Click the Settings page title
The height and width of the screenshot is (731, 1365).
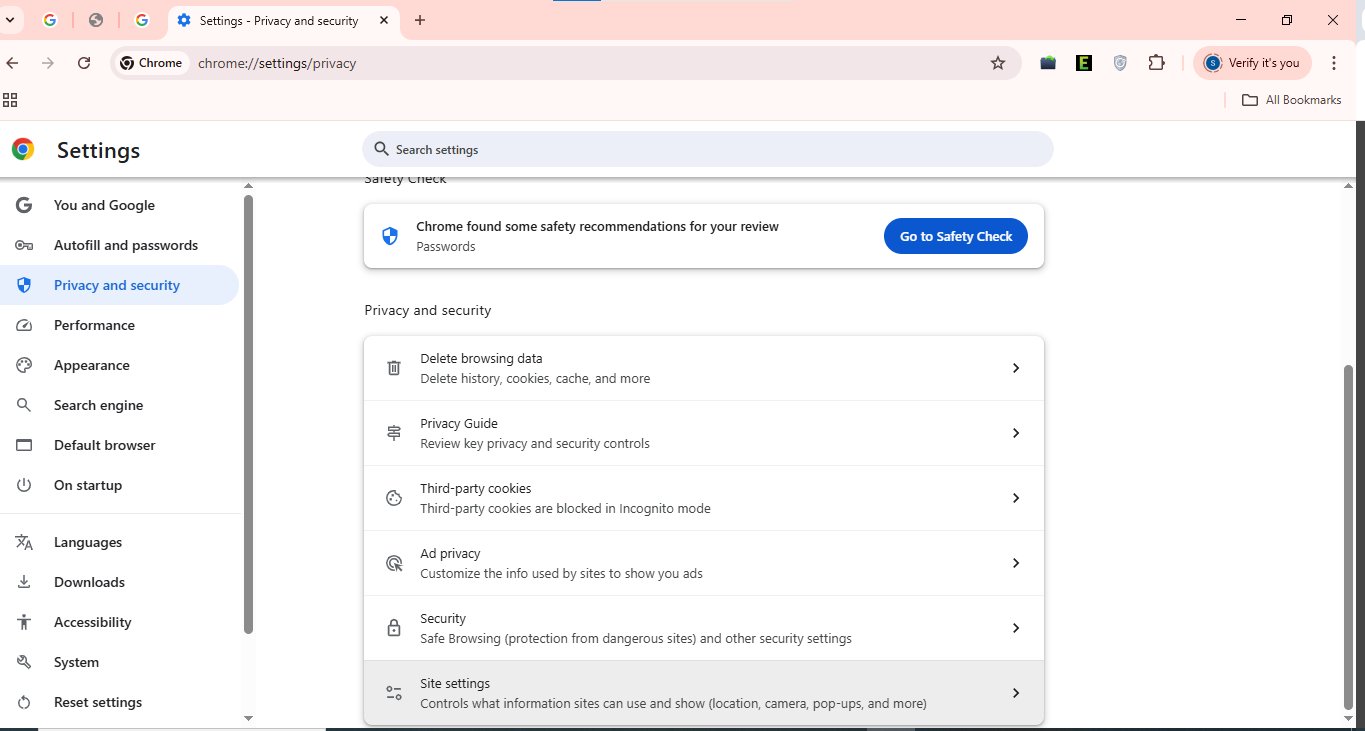[x=98, y=150]
